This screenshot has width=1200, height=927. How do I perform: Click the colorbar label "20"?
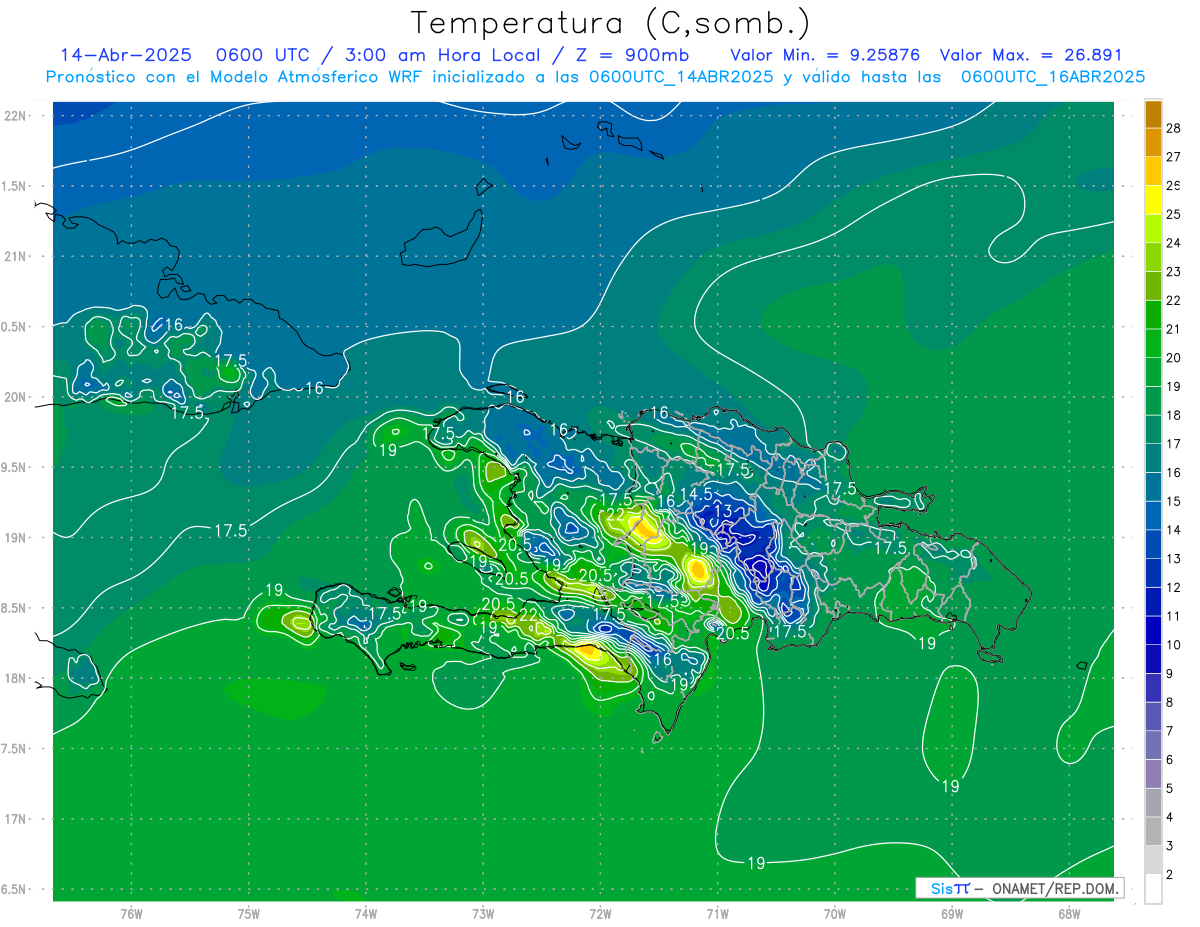coord(1174,358)
